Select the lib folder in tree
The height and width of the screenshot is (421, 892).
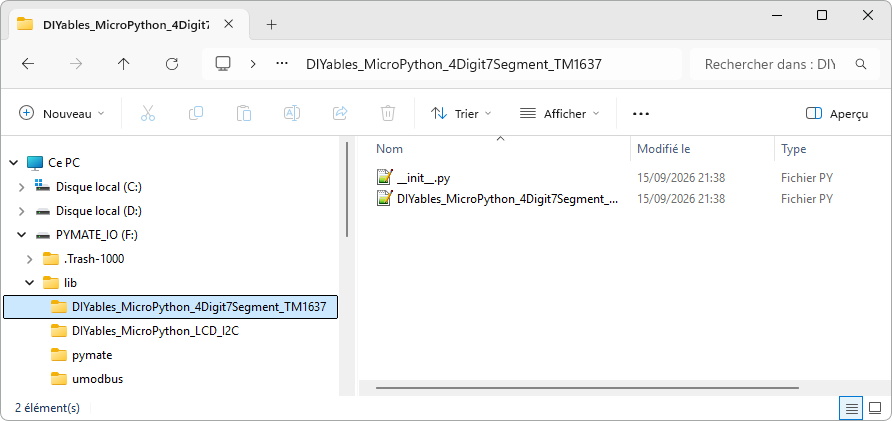(x=70, y=283)
